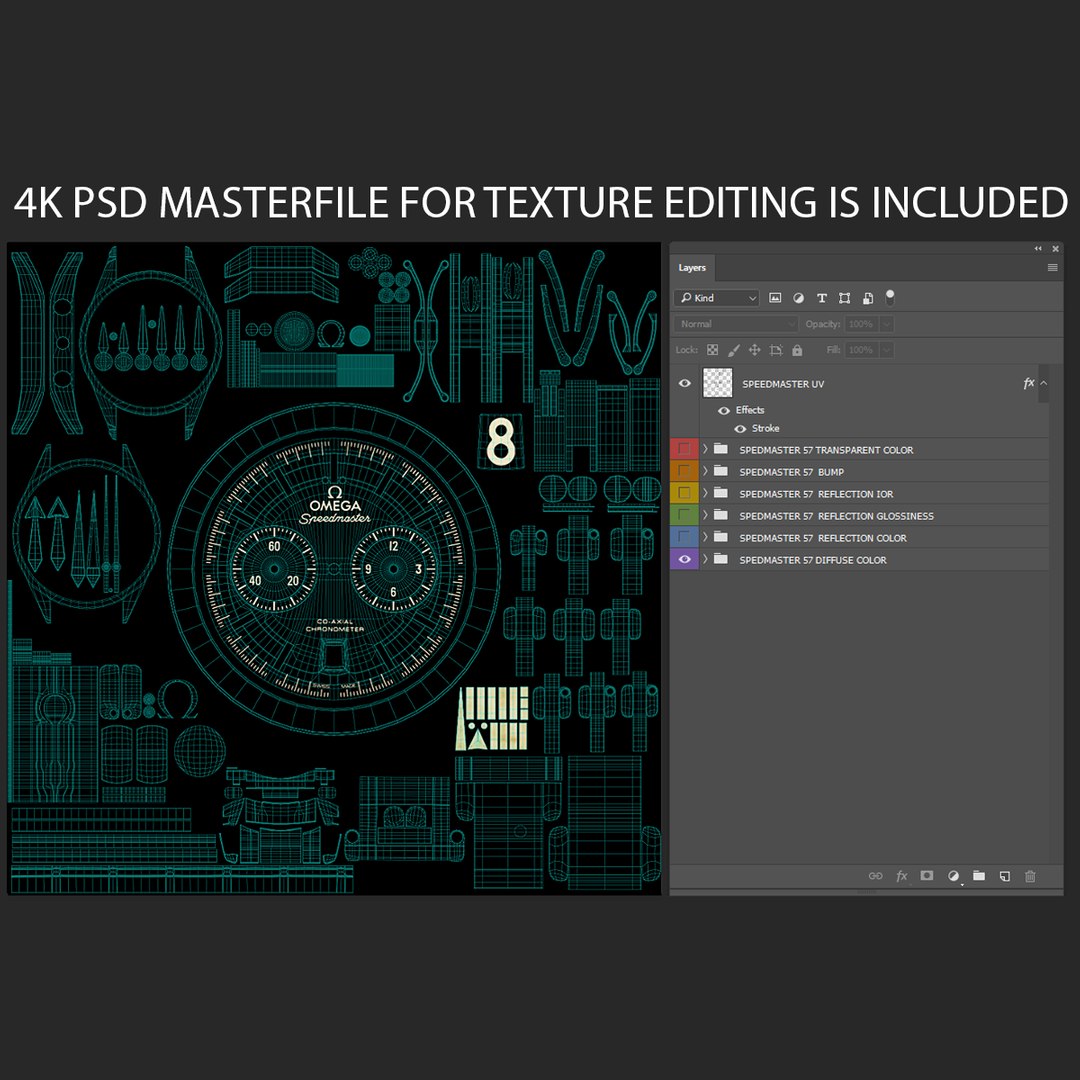The image size is (1080, 1080).
Task: Open the Normal blend mode dropdown
Action: (736, 324)
